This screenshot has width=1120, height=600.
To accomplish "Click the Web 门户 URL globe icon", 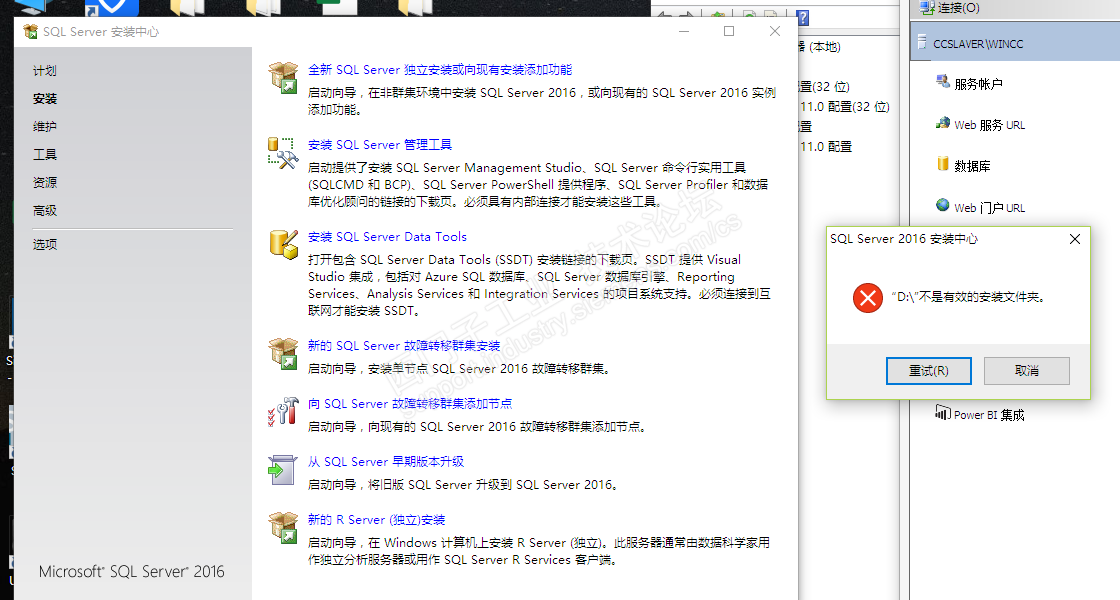I will (943, 206).
